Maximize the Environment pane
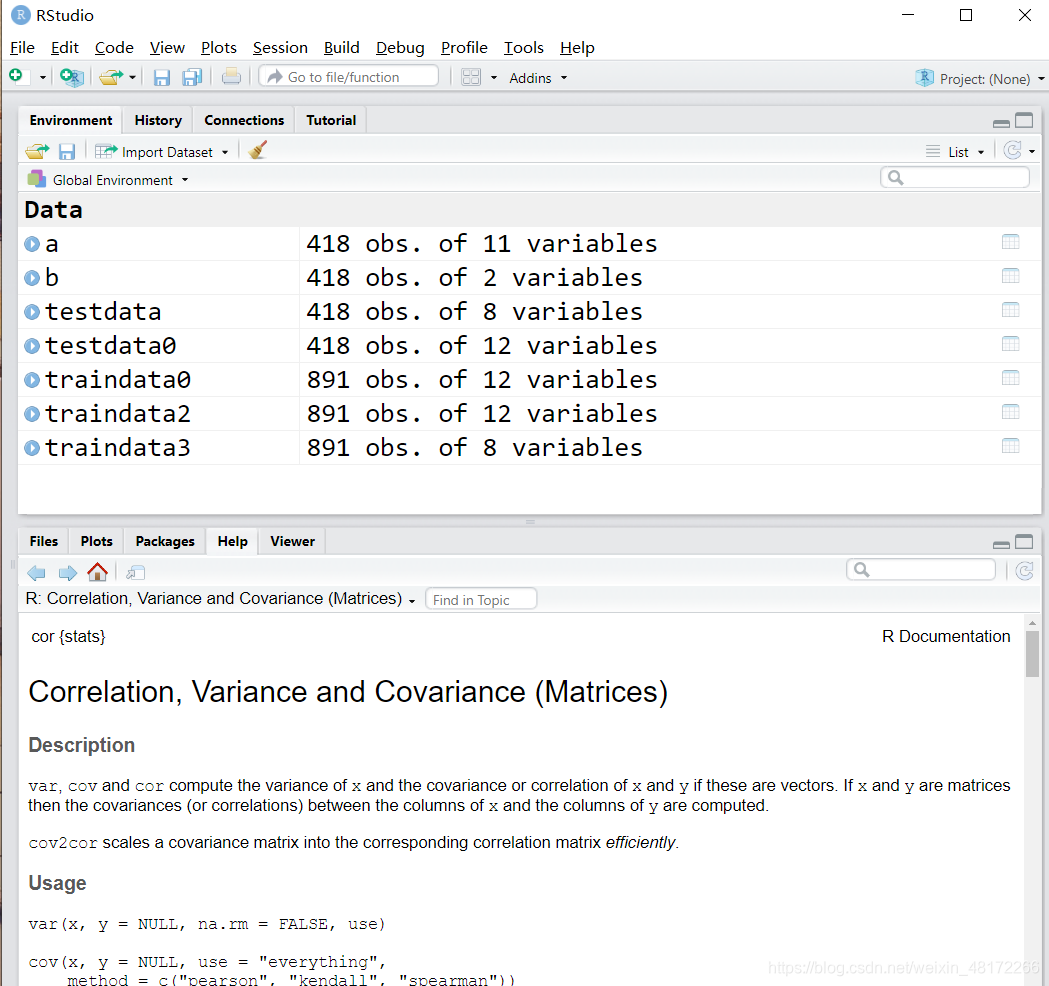This screenshot has height=986, width=1049. [x=1024, y=120]
